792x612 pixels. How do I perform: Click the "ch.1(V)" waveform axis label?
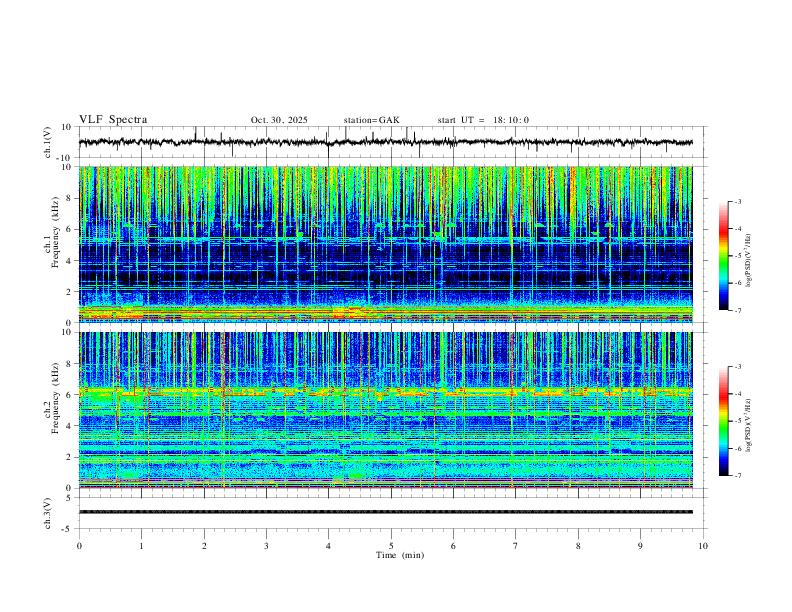[x=48, y=142]
